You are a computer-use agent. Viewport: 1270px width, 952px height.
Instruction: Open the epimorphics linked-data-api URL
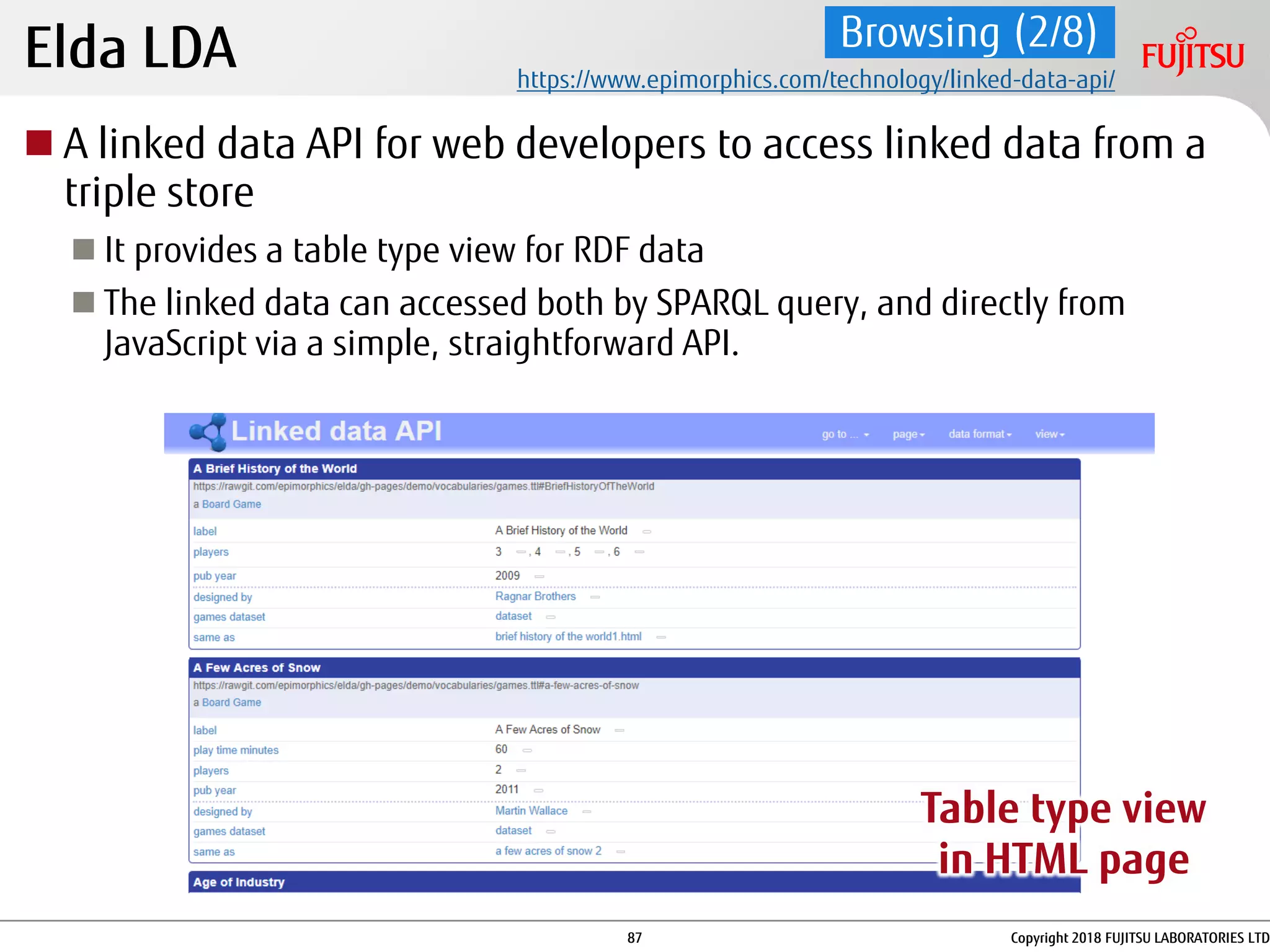coord(815,80)
